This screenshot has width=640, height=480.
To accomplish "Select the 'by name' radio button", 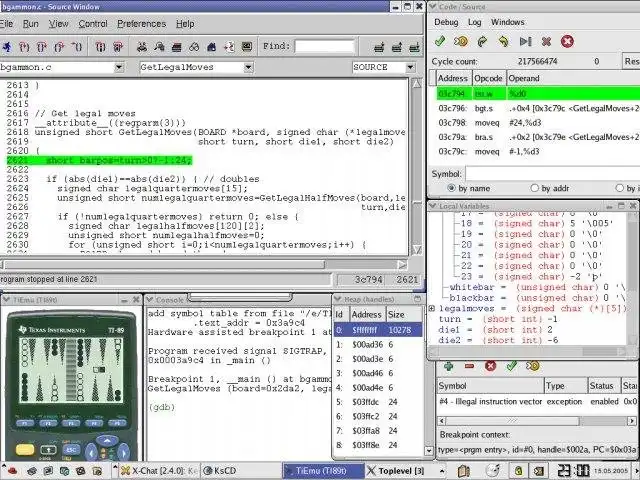I will point(451,188).
